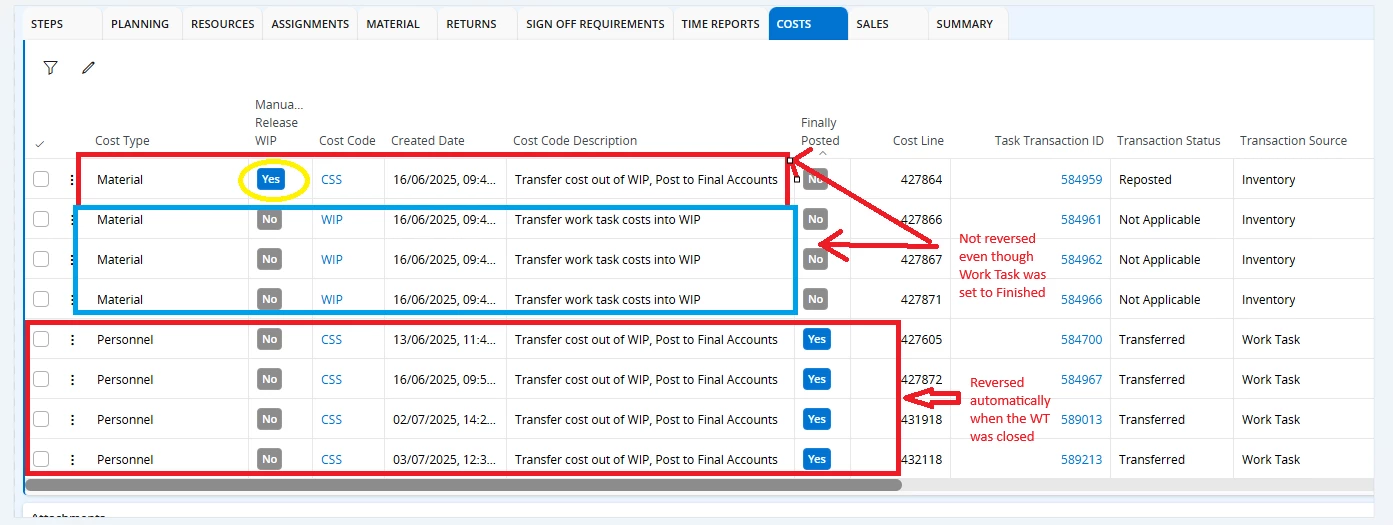Sort by Created Date column header
1393x525 pixels.
[x=427, y=141]
